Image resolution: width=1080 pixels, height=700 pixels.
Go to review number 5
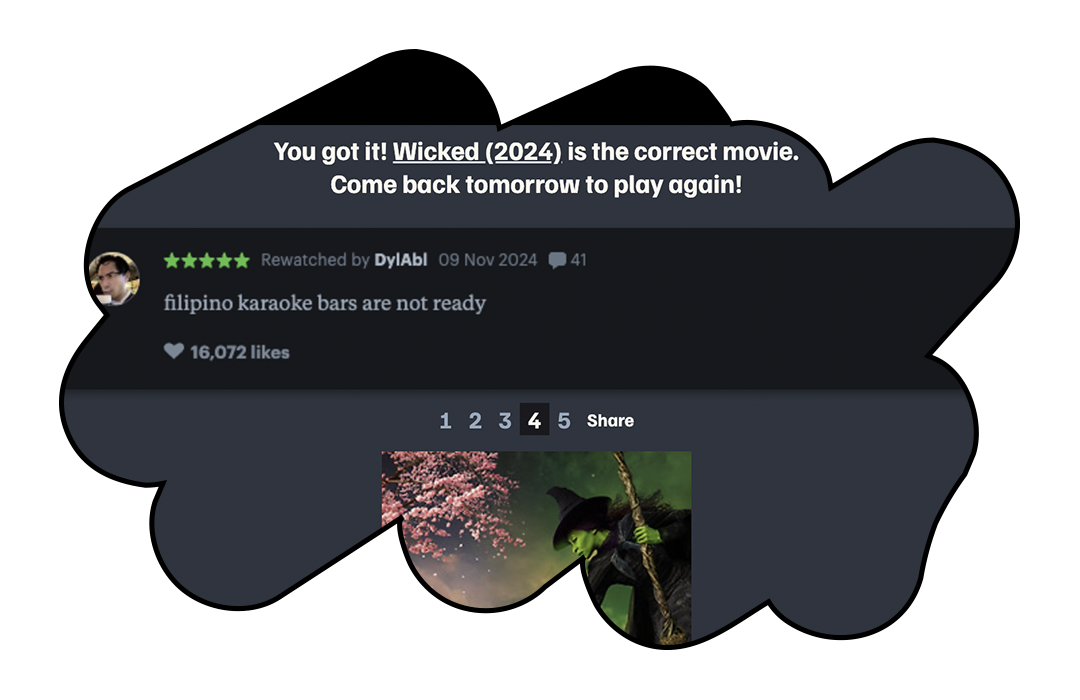pyautogui.click(x=564, y=420)
